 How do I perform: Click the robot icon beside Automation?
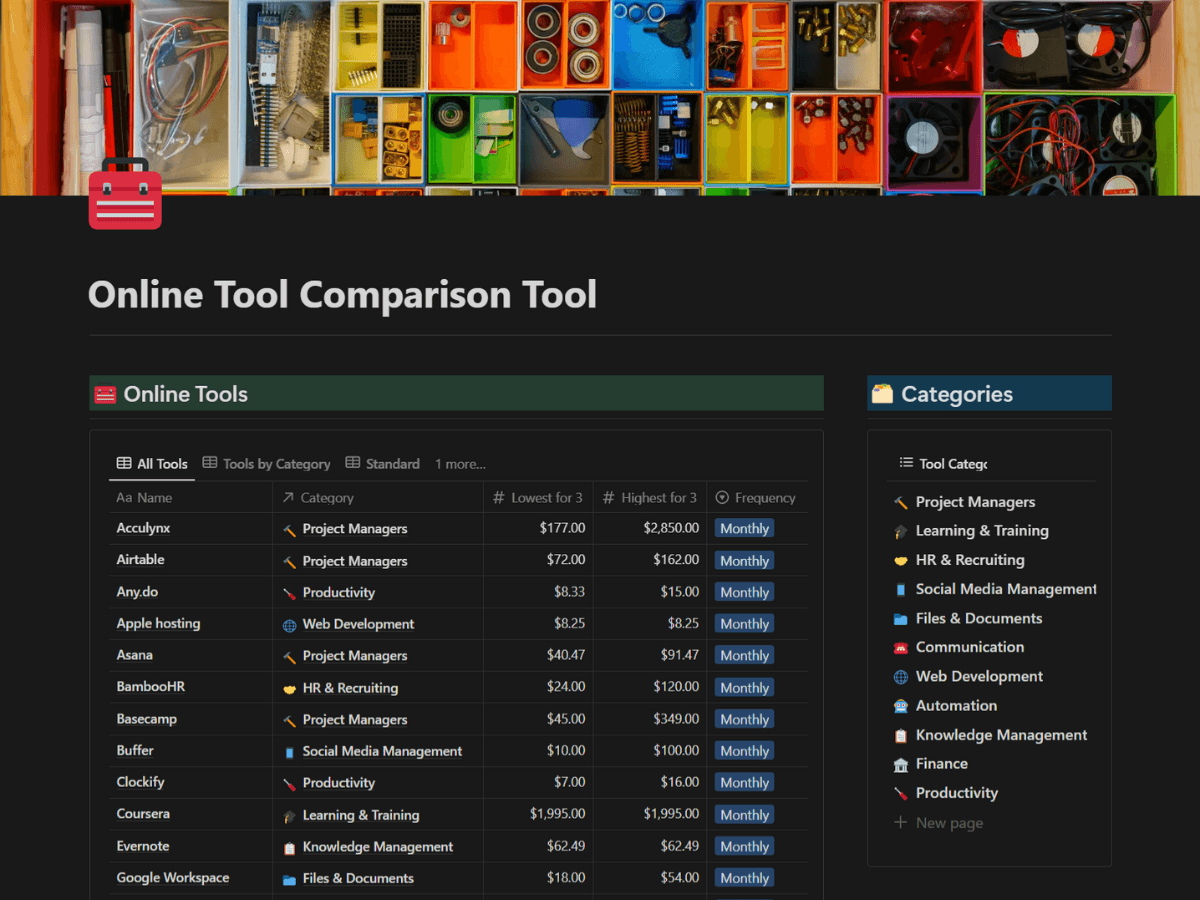click(x=900, y=706)
